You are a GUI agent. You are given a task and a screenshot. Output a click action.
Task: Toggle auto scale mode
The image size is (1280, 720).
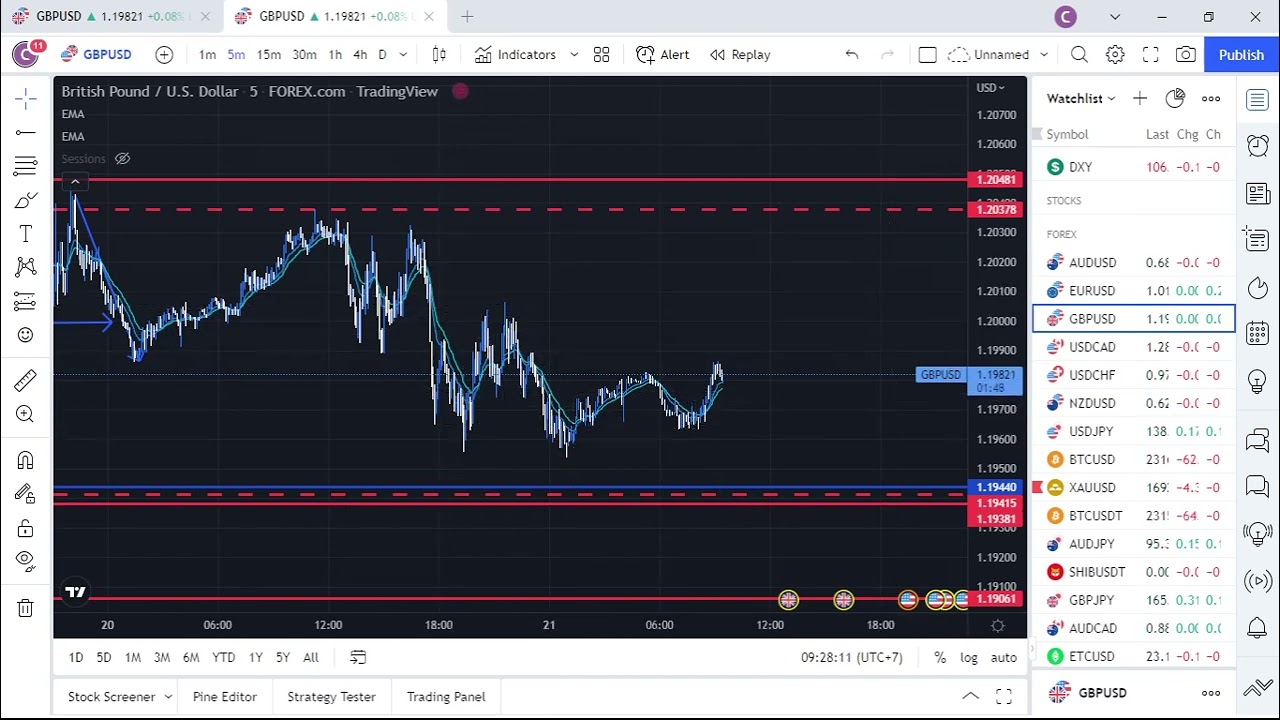1003,657
